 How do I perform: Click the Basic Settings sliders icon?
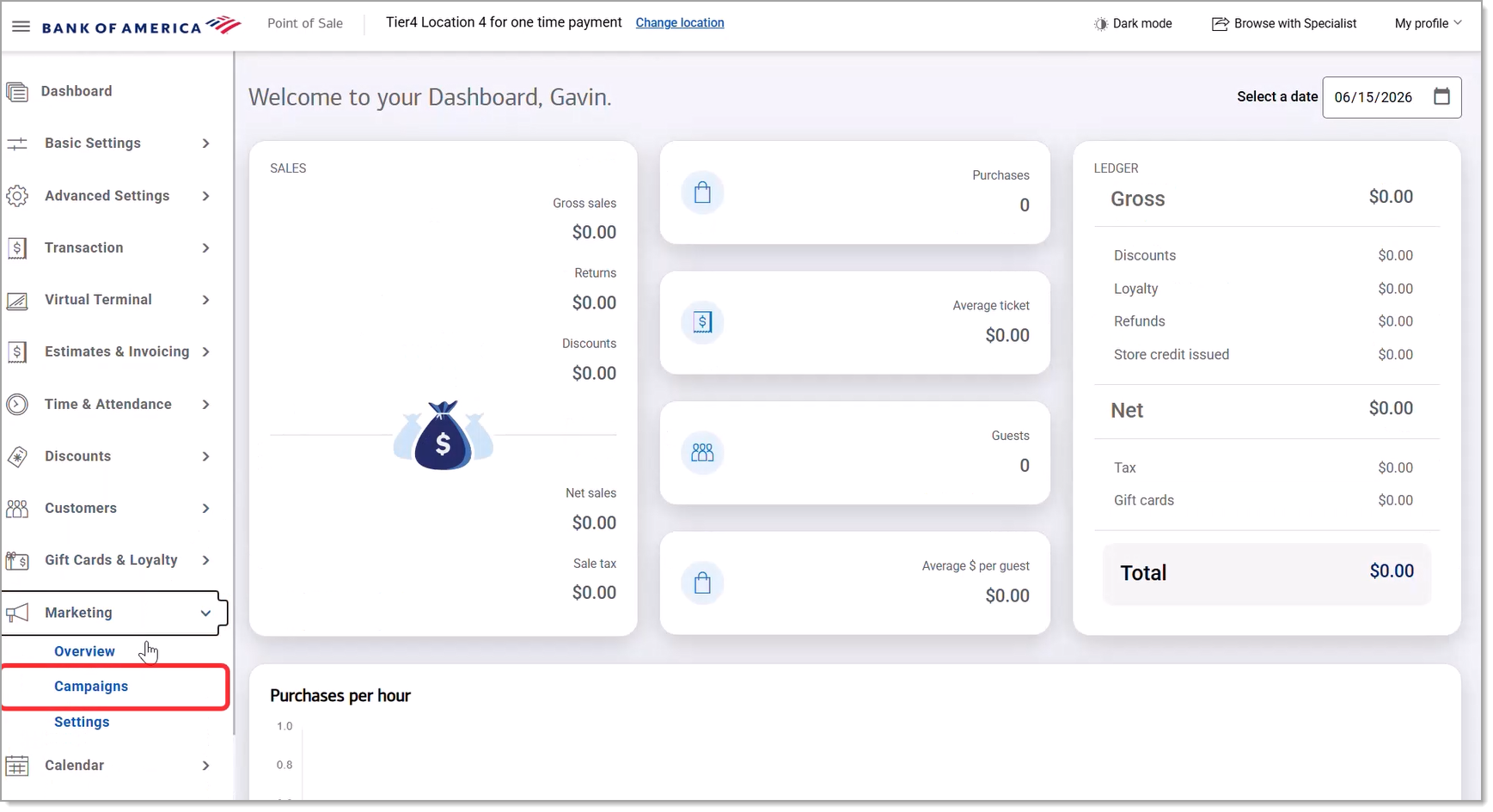point(17,143)
